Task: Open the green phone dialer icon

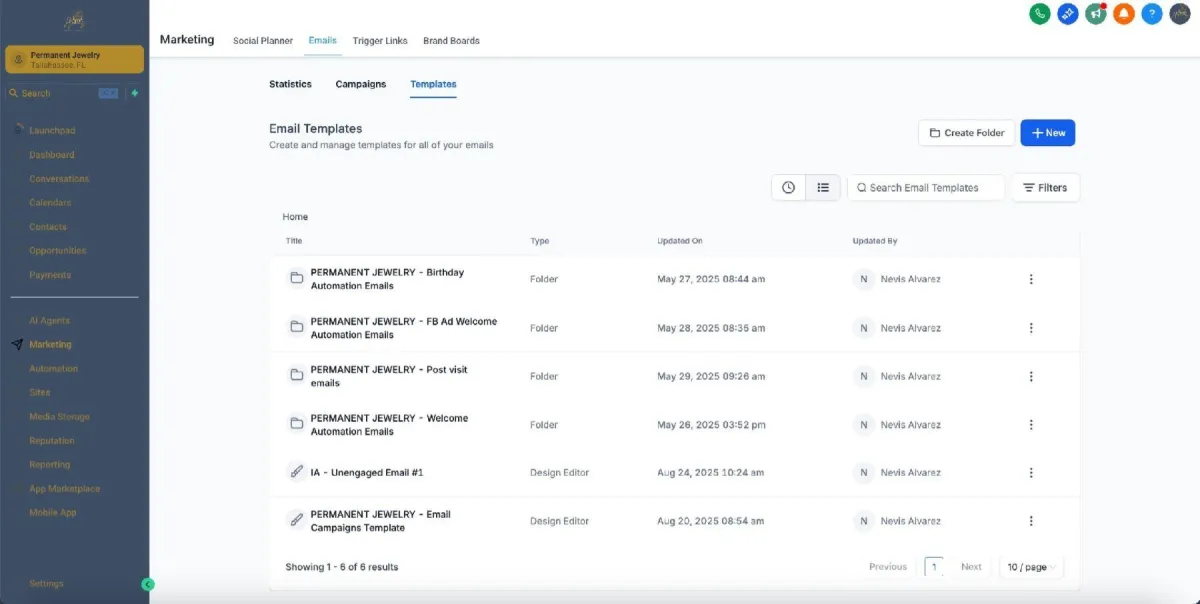Action: [x=1040, y=14]
